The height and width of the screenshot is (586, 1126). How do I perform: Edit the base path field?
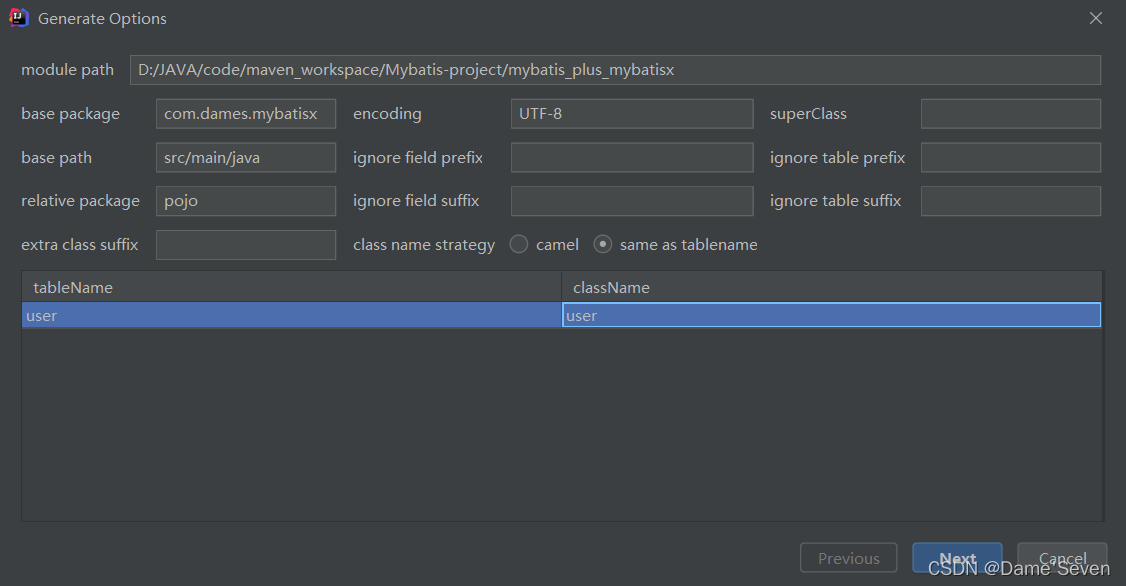[x=246, y=157]
